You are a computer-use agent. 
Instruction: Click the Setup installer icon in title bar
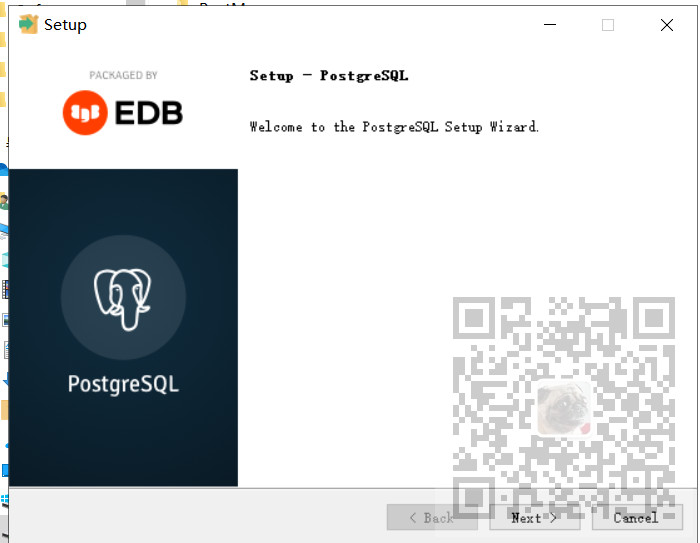click(29, 24)
